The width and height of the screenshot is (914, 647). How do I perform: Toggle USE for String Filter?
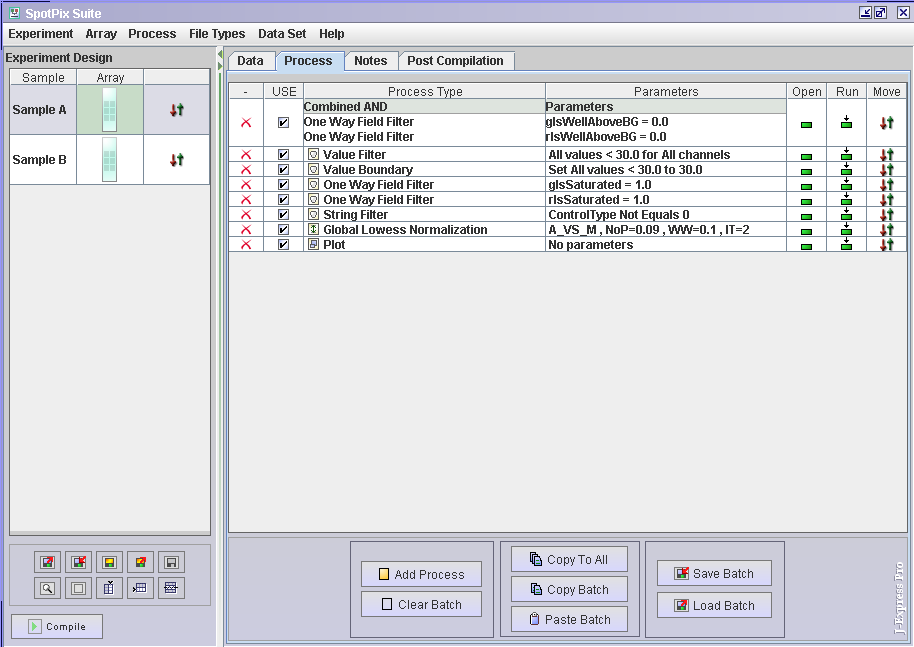[284, 214]
